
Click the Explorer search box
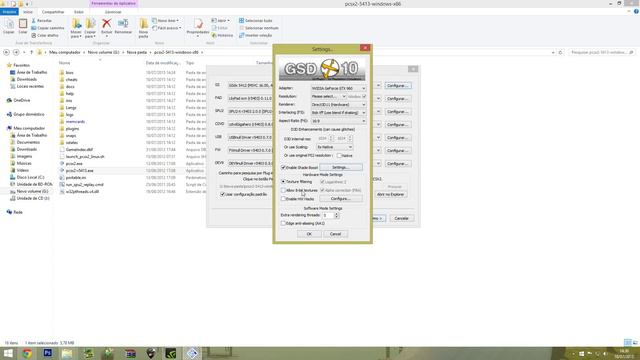(602, 52)
